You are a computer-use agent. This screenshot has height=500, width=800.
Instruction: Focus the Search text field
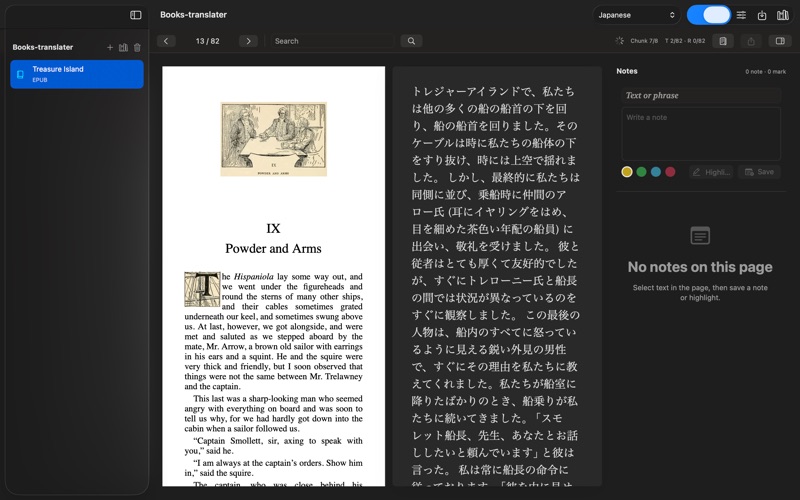point(332,41)
